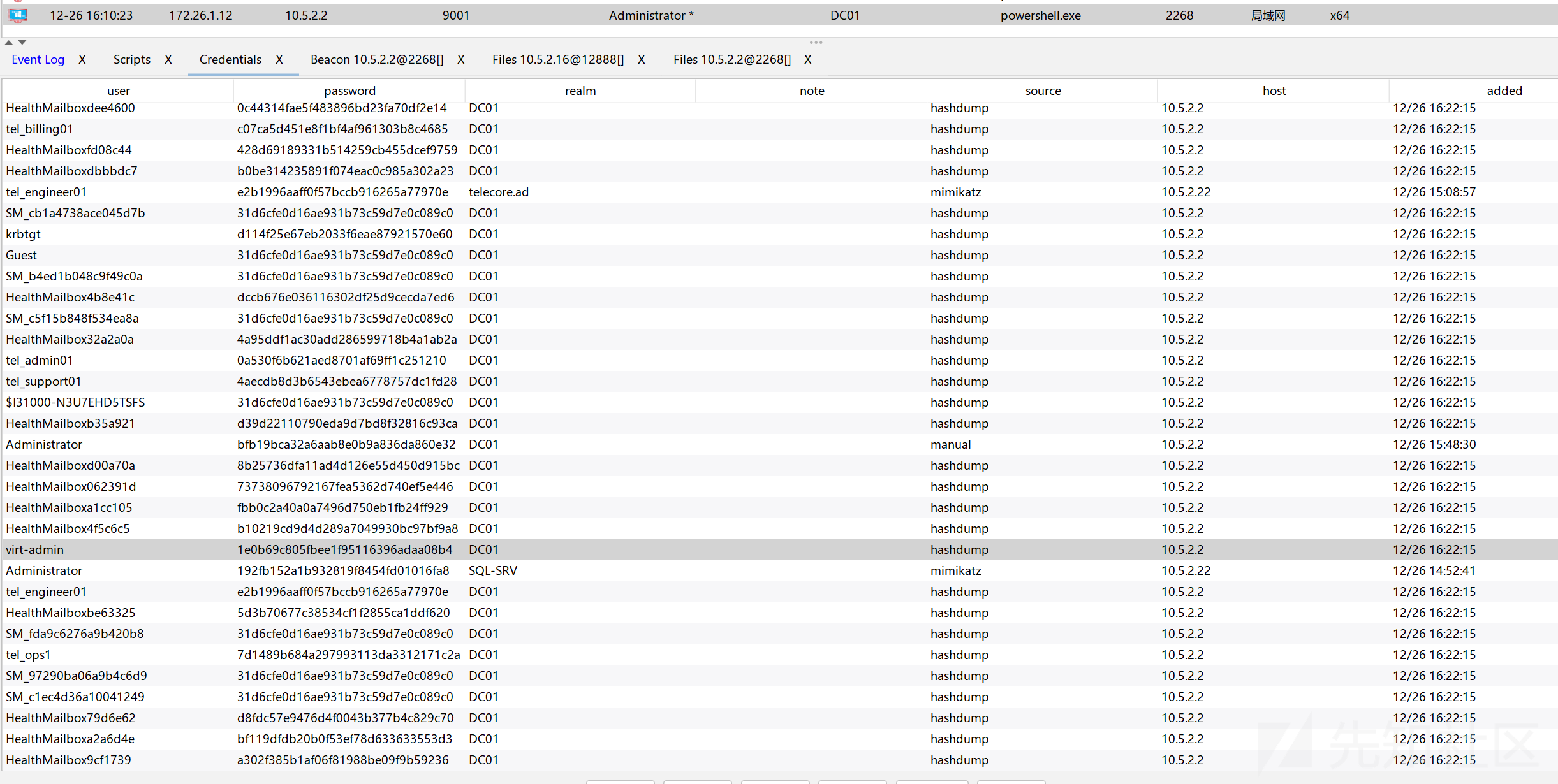
Task: Select the virt-admin credential row
Action: 779,549
